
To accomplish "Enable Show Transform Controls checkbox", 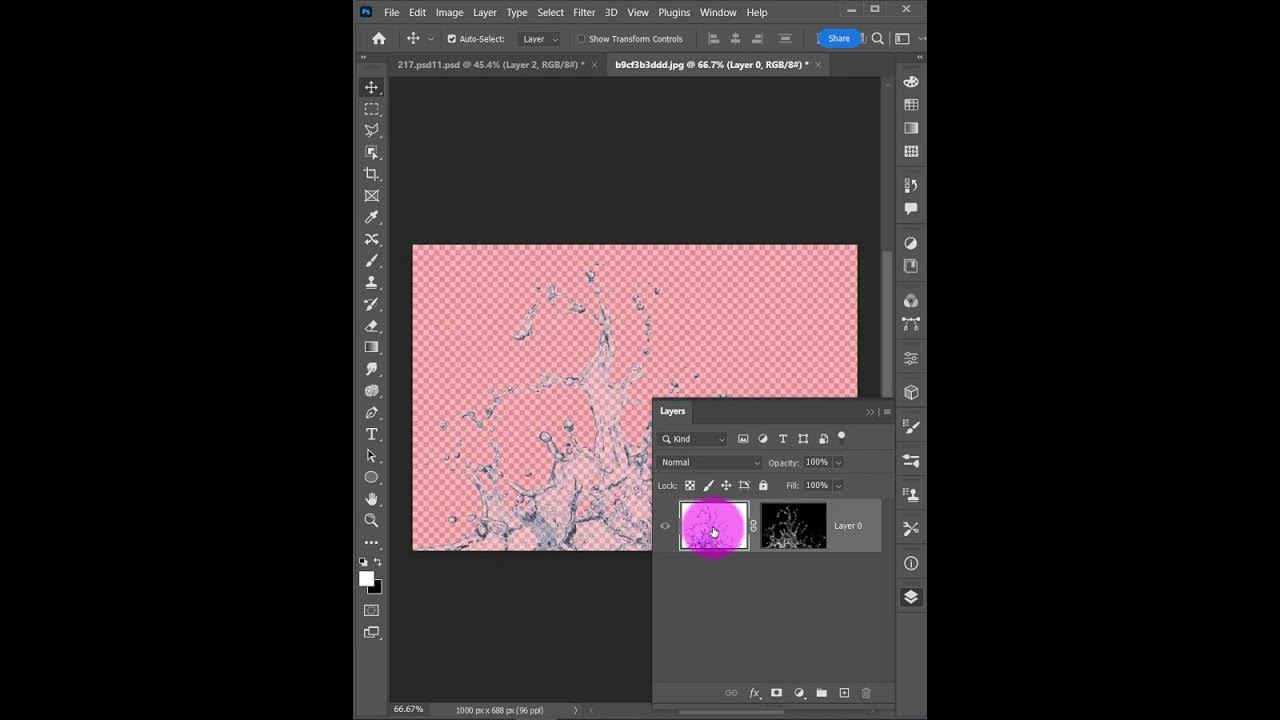I will [x=581, y=39].
